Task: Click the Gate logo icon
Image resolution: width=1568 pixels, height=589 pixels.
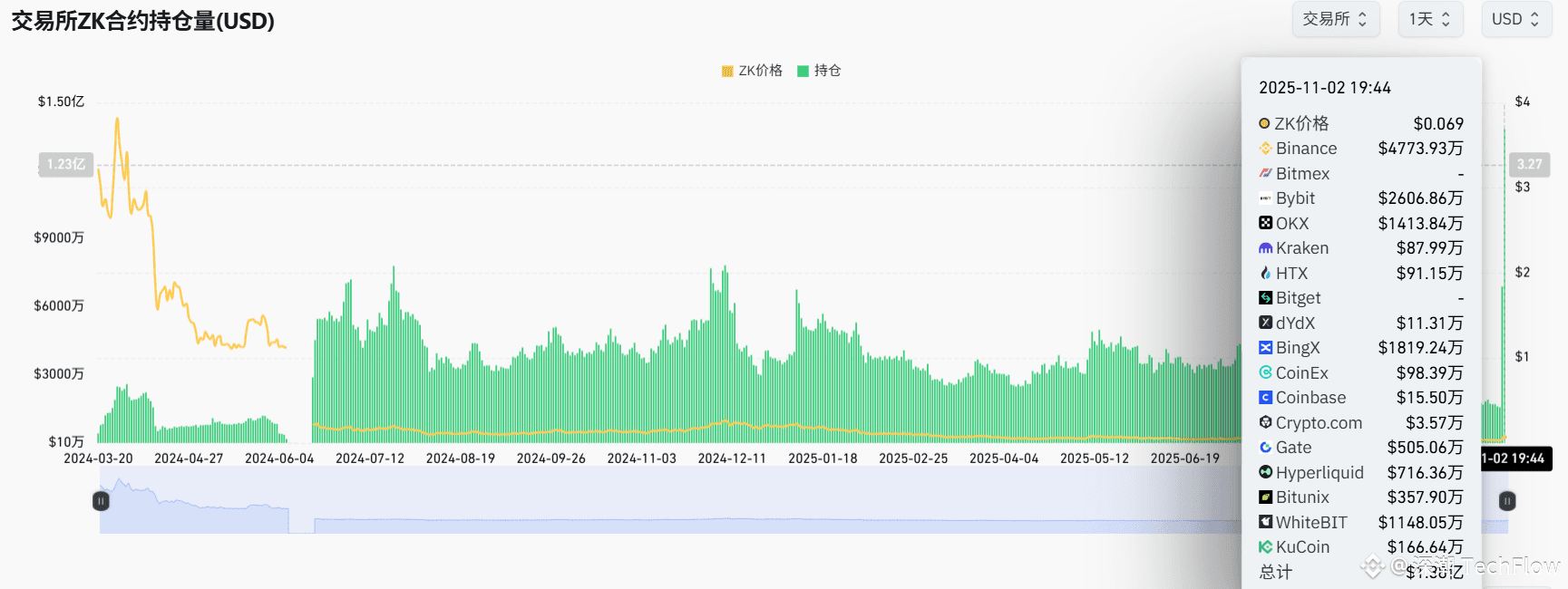Action: [x=1265, y=448]
